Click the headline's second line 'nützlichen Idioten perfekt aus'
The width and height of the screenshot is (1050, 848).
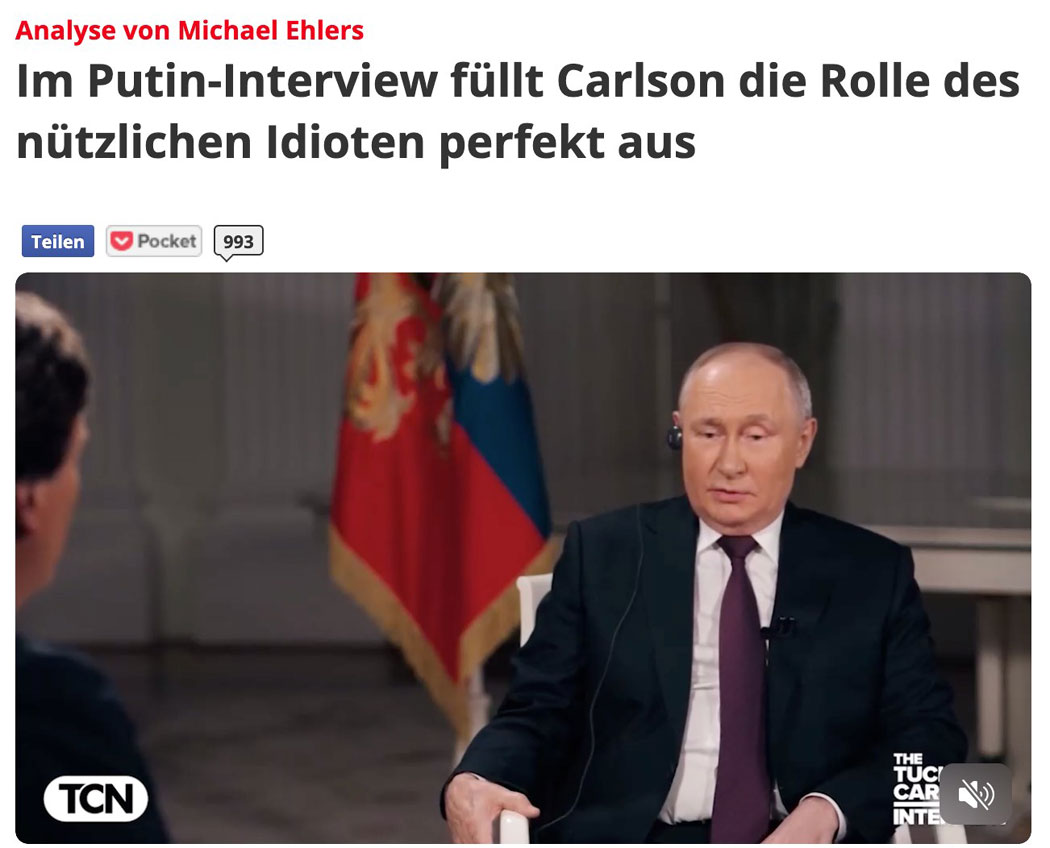click(356, 142)
